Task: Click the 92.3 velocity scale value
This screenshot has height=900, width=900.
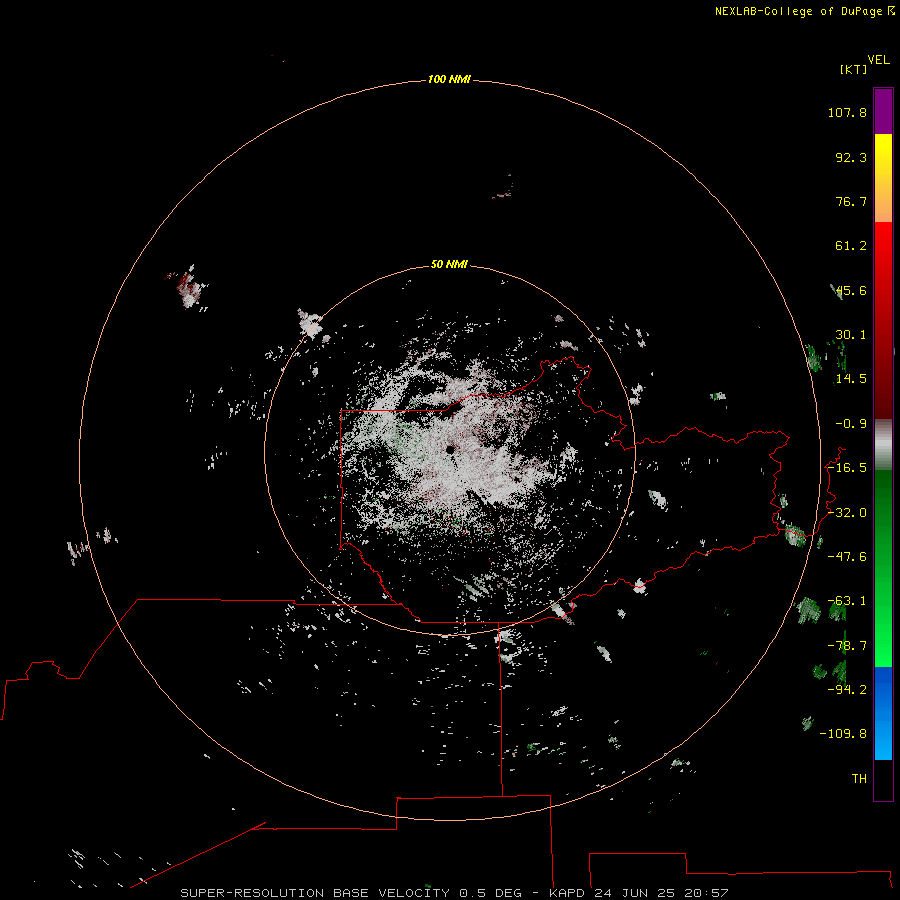Action: [x=851, y=157]
